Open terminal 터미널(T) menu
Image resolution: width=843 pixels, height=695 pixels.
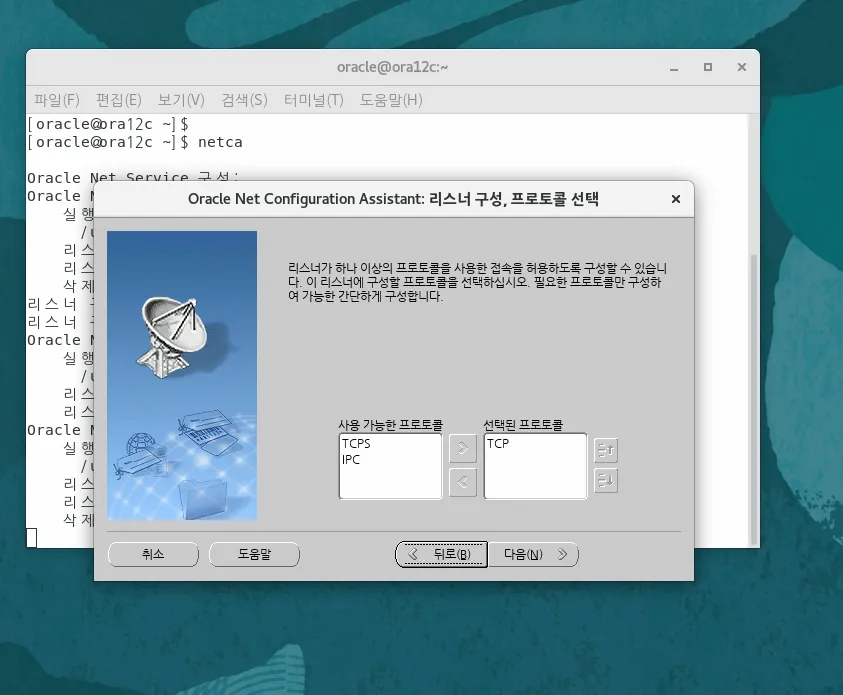(313, 100)
